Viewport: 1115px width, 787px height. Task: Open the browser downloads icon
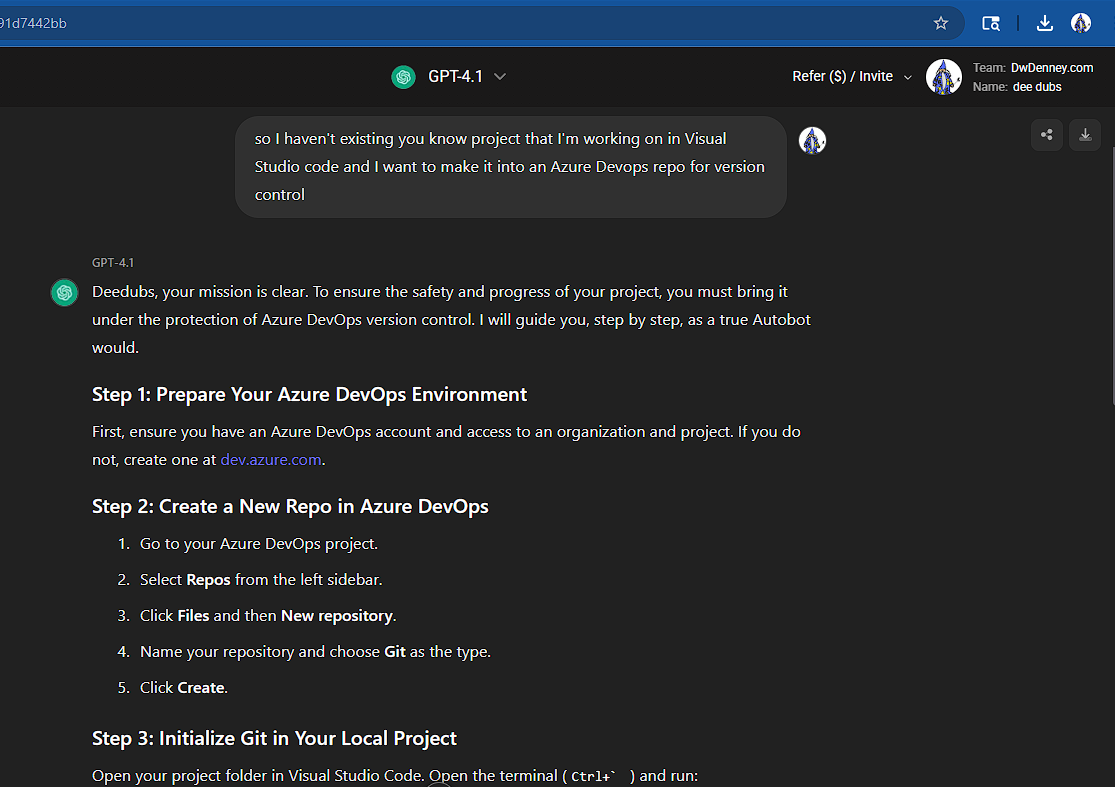(1045, 23)
